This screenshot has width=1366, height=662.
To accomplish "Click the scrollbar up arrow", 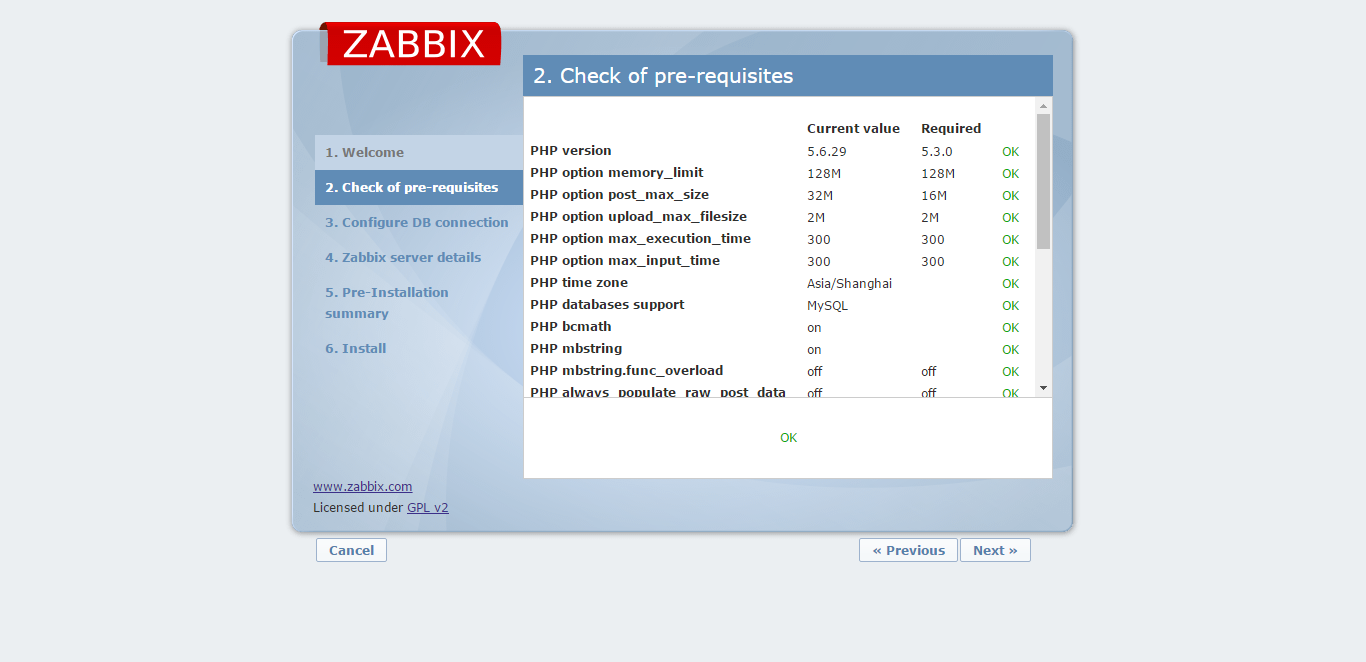I will click(1043, 105).
